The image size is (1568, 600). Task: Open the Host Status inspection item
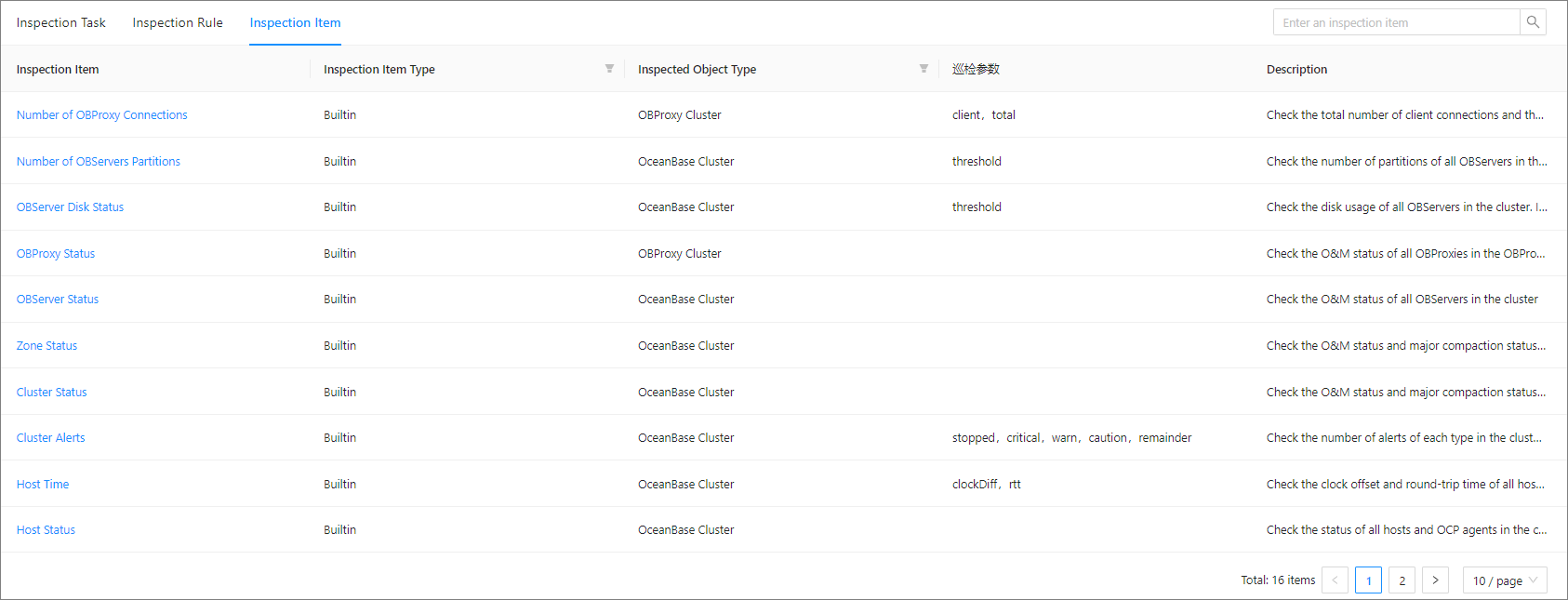click(x=46, y=530)
